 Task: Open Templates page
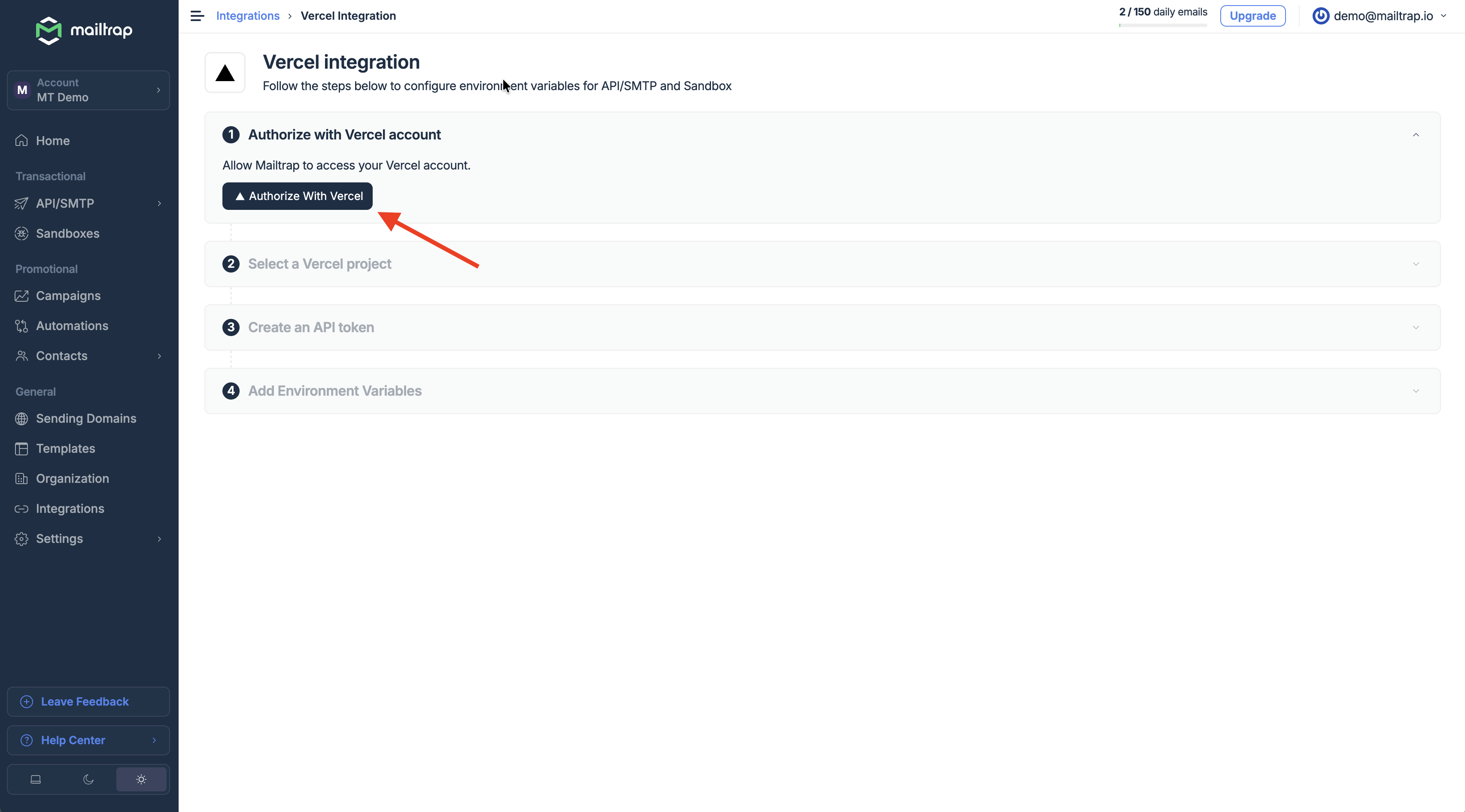pyautogui.click(x=65, y=448)
